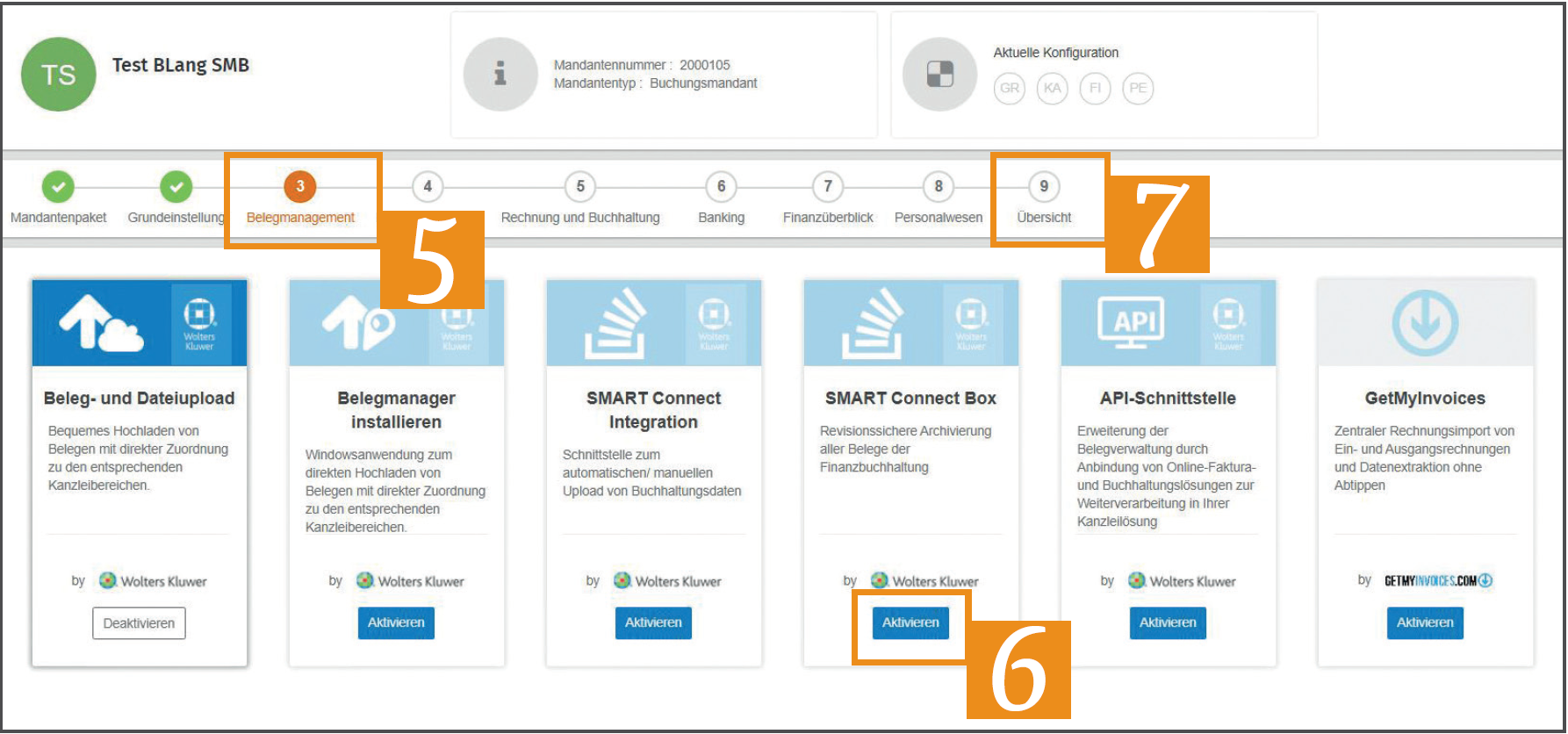Click the GetMyInvoices download arrow icon
The height and width of the screenshot is (734, 1568).
1425,323
